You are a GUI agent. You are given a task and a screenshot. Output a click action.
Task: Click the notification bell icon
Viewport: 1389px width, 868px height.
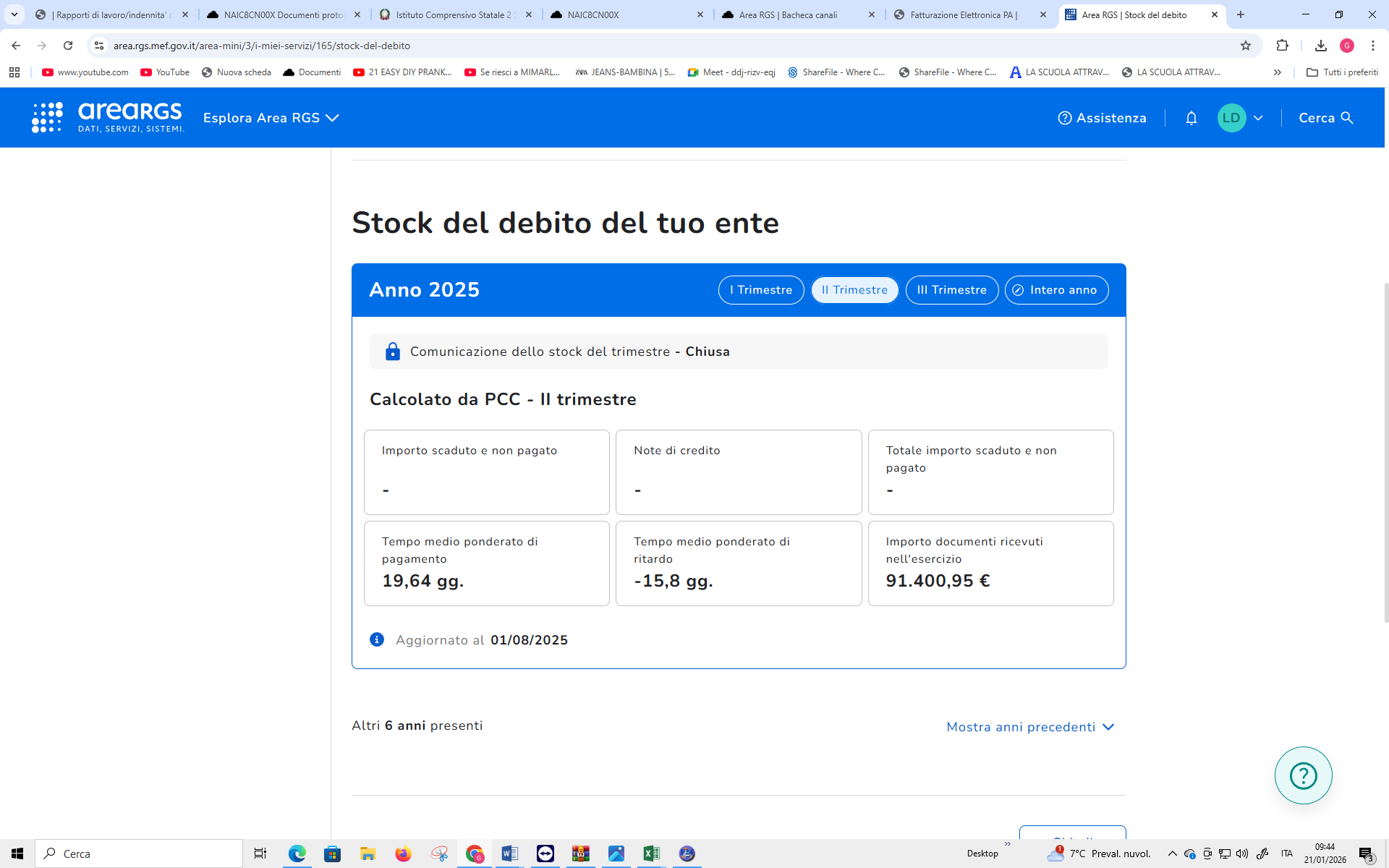pos(1192,118)
